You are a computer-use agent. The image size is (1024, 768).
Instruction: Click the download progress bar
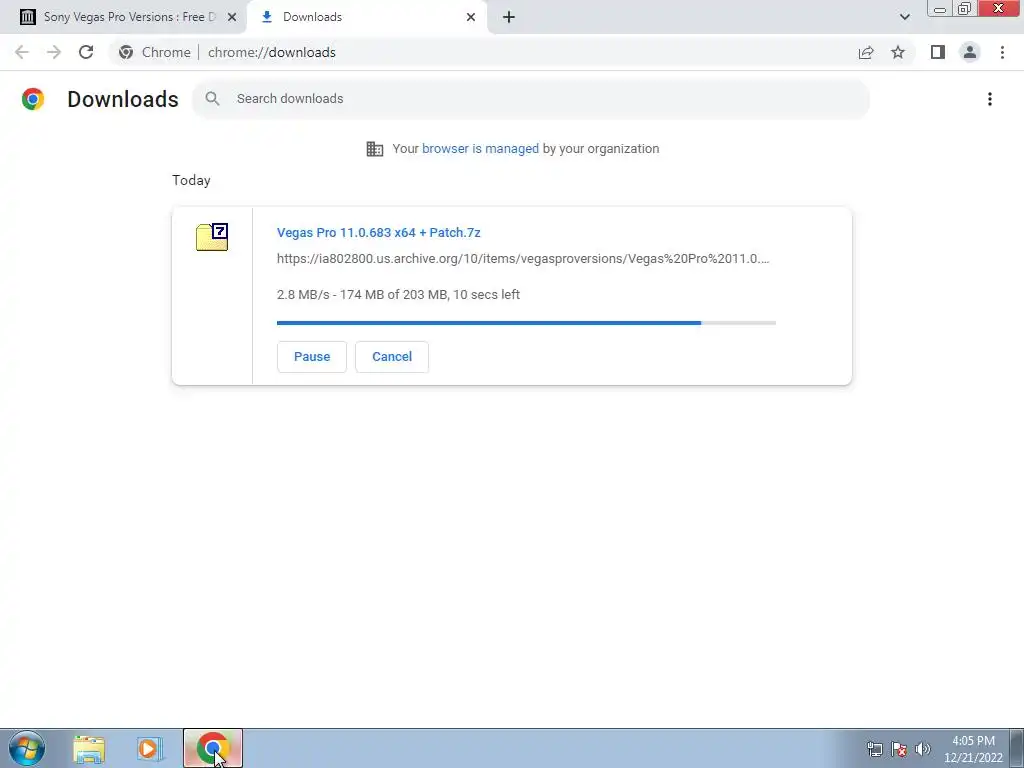[526, 323]
